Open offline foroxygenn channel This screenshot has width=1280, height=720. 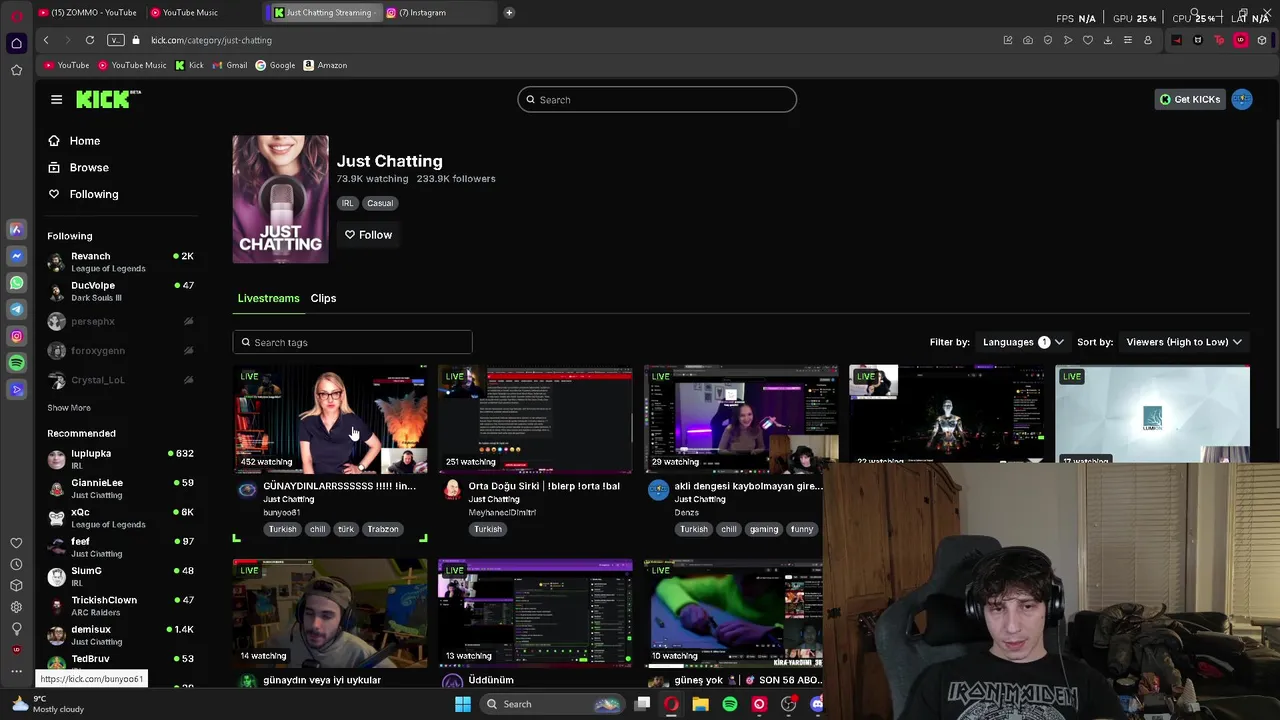[120, 350]
